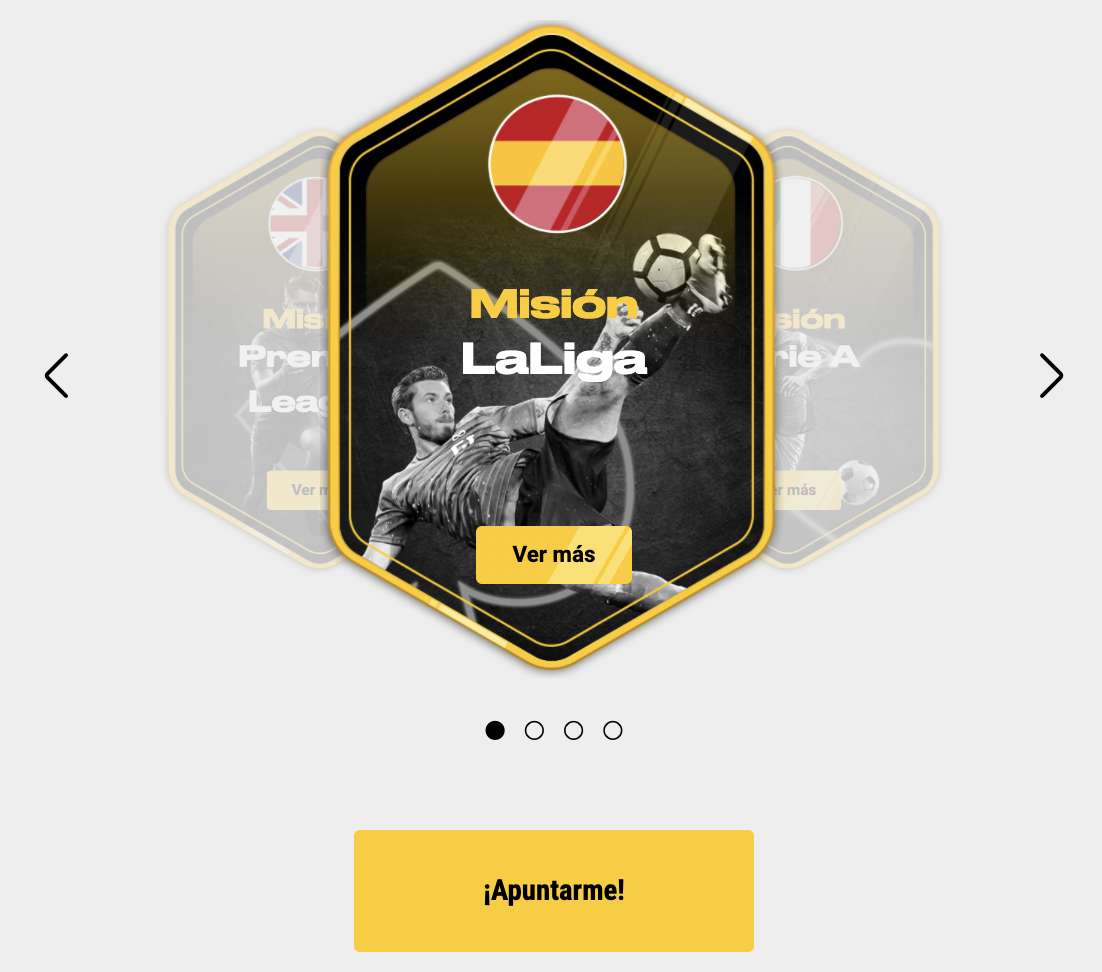Click the soccer ball being kicked
The height and width of the screenshot is (972, 1102).
click(664, 268)
